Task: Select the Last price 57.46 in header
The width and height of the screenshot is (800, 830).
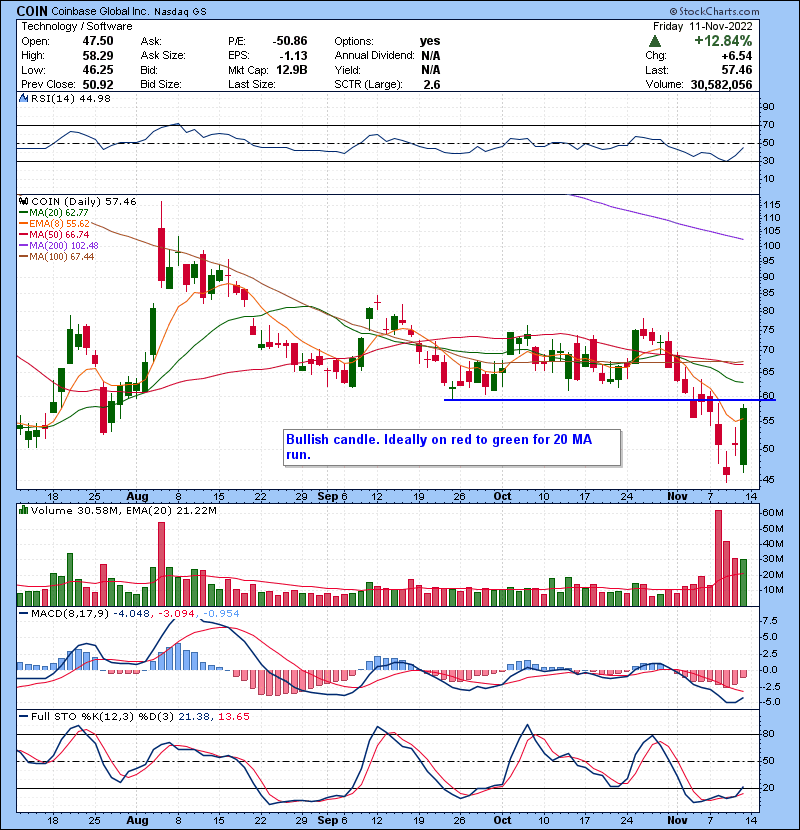Action: coord(736,70)
